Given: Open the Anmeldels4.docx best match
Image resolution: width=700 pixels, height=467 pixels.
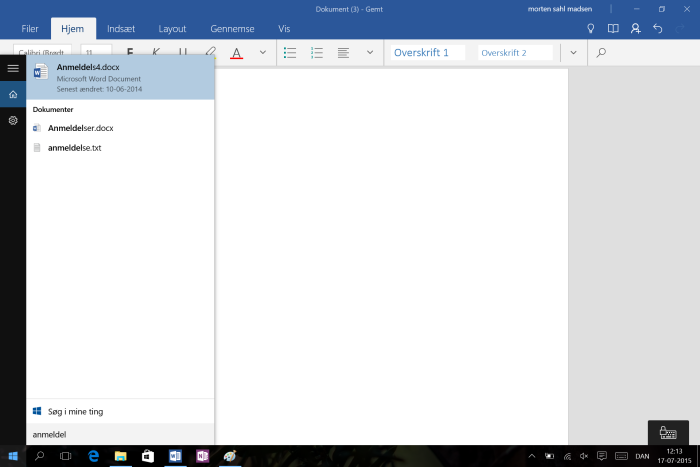Looking at the screenshot, I should 120,77.
